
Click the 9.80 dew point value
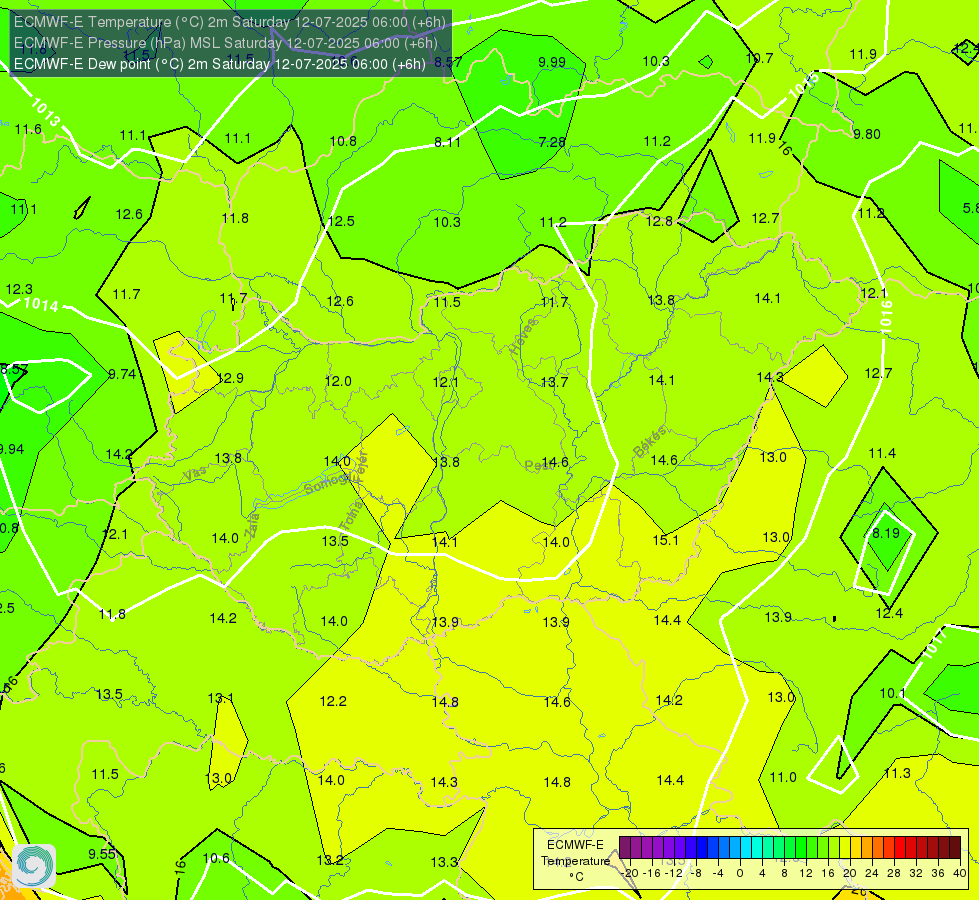[x=867, y=134]
